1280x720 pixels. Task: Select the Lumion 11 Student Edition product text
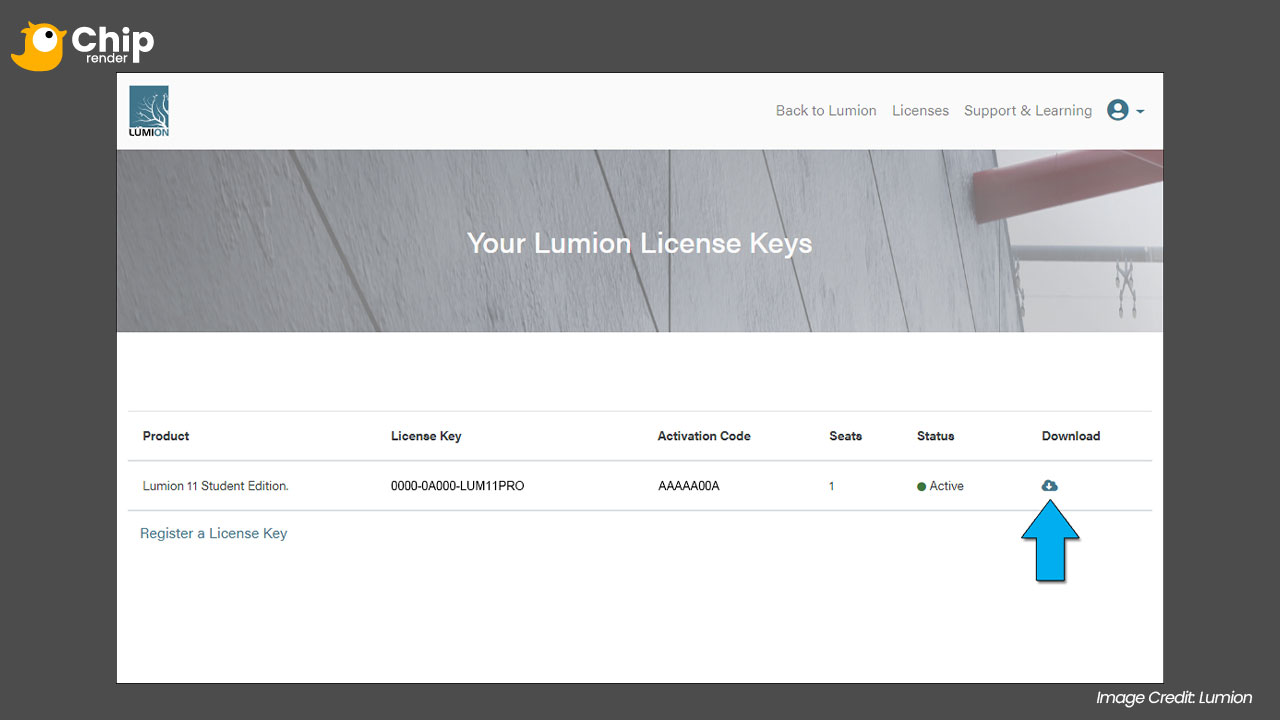(x=216, y=486)
